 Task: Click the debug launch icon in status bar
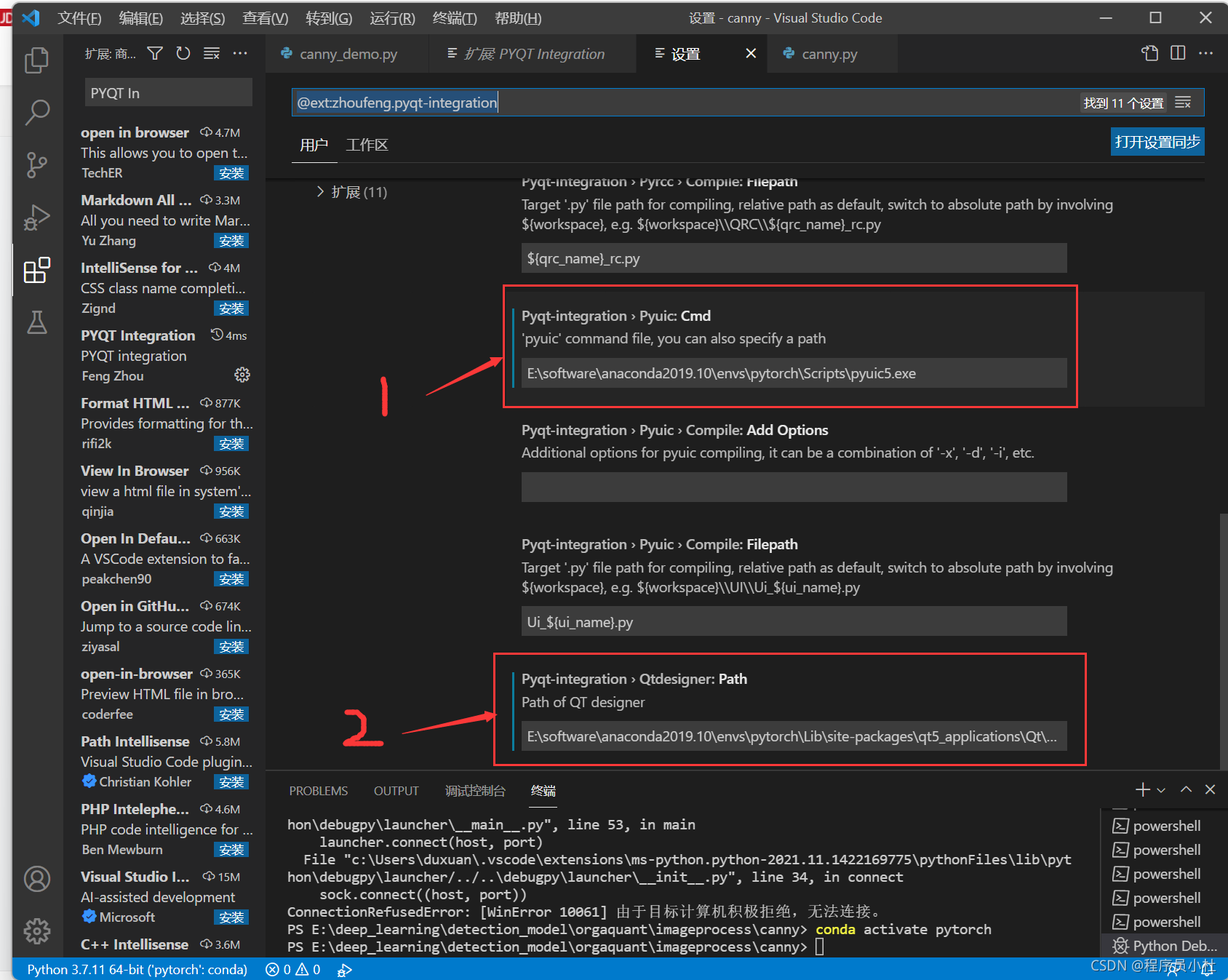[x=345, y=969]
